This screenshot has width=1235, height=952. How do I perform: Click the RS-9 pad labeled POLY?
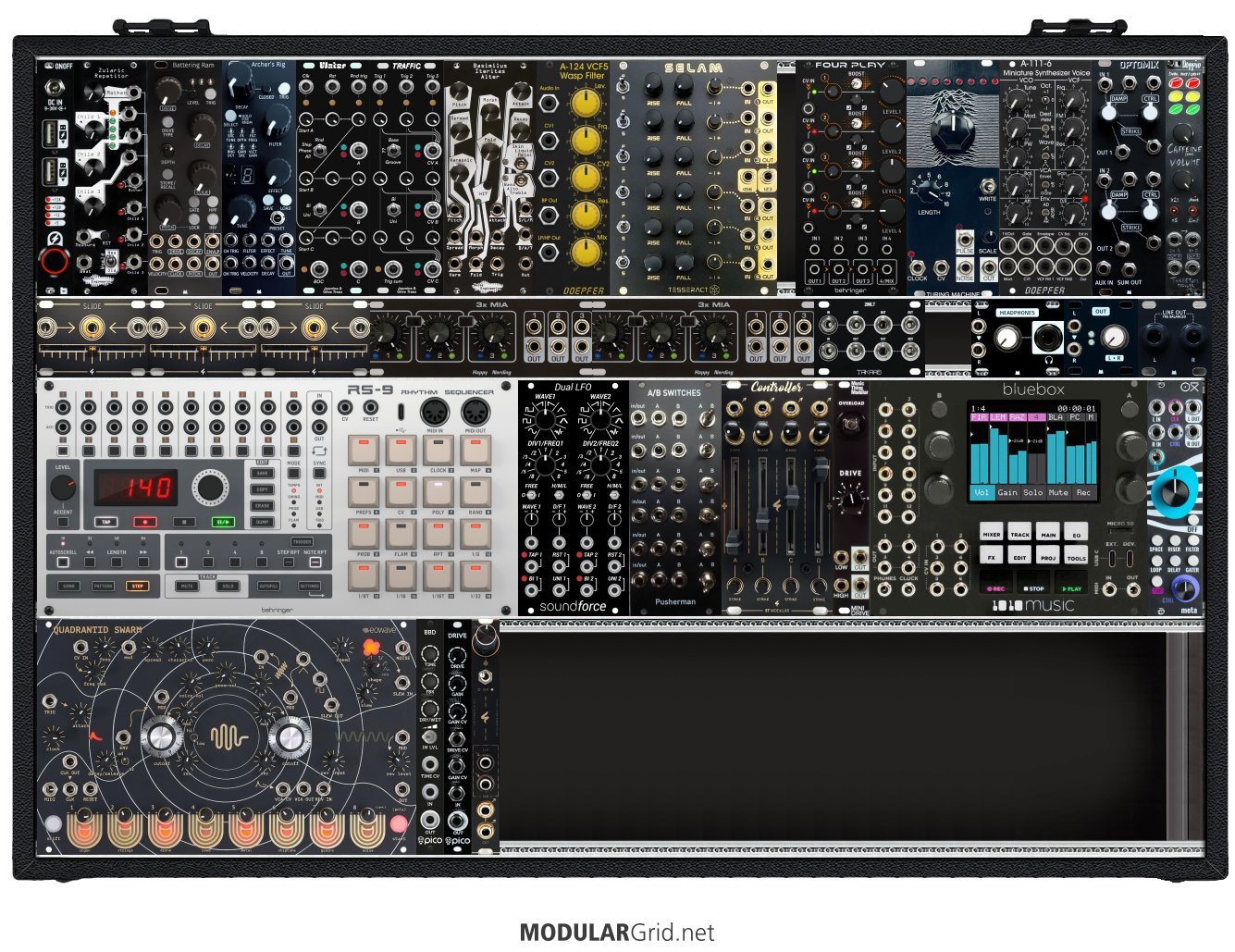[x=438, y=492]
